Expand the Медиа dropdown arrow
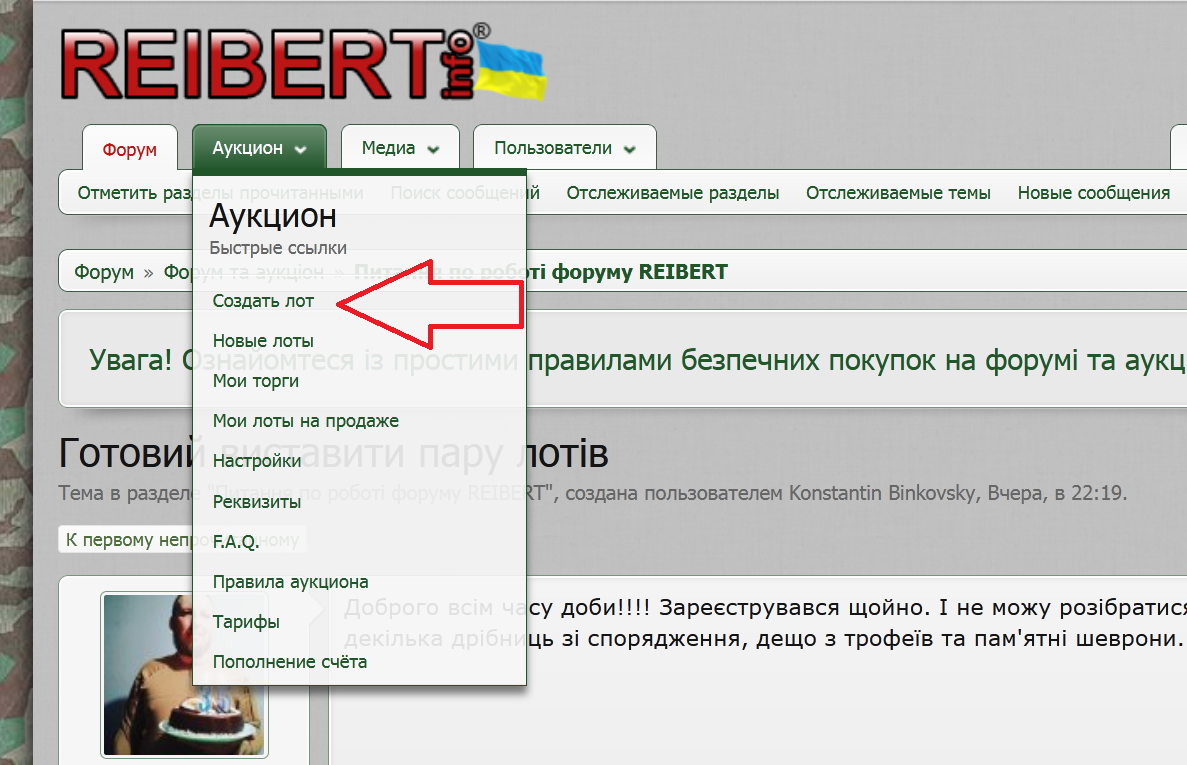 [x=434, y=149]
